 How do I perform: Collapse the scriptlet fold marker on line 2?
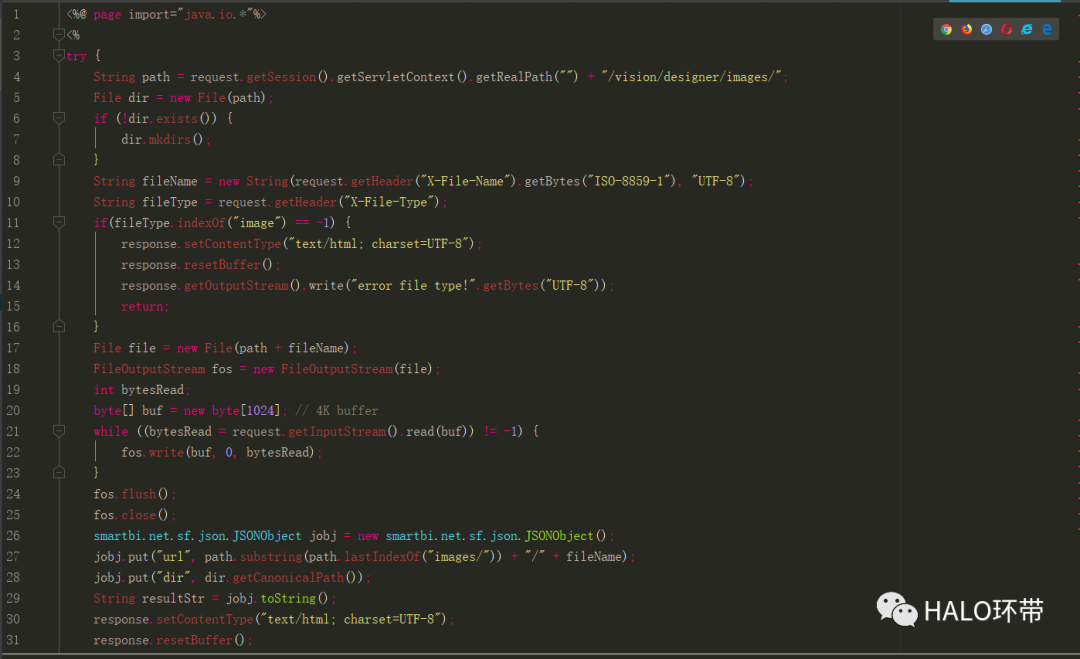click(59, 35)
